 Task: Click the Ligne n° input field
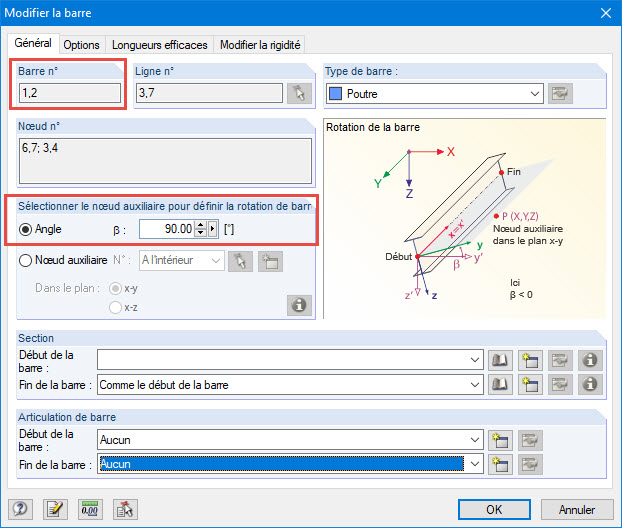coord(209,93)
